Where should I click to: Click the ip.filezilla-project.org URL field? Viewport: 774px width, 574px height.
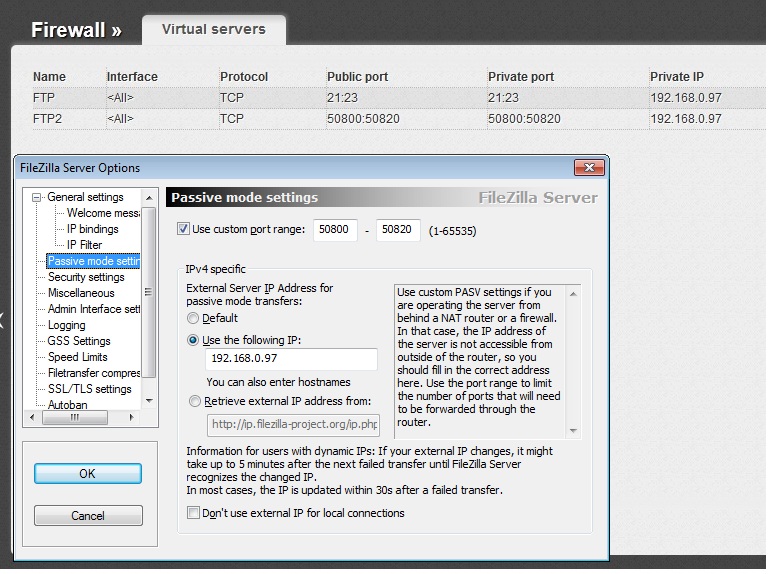pyautogui.click(x=293, y=425)
